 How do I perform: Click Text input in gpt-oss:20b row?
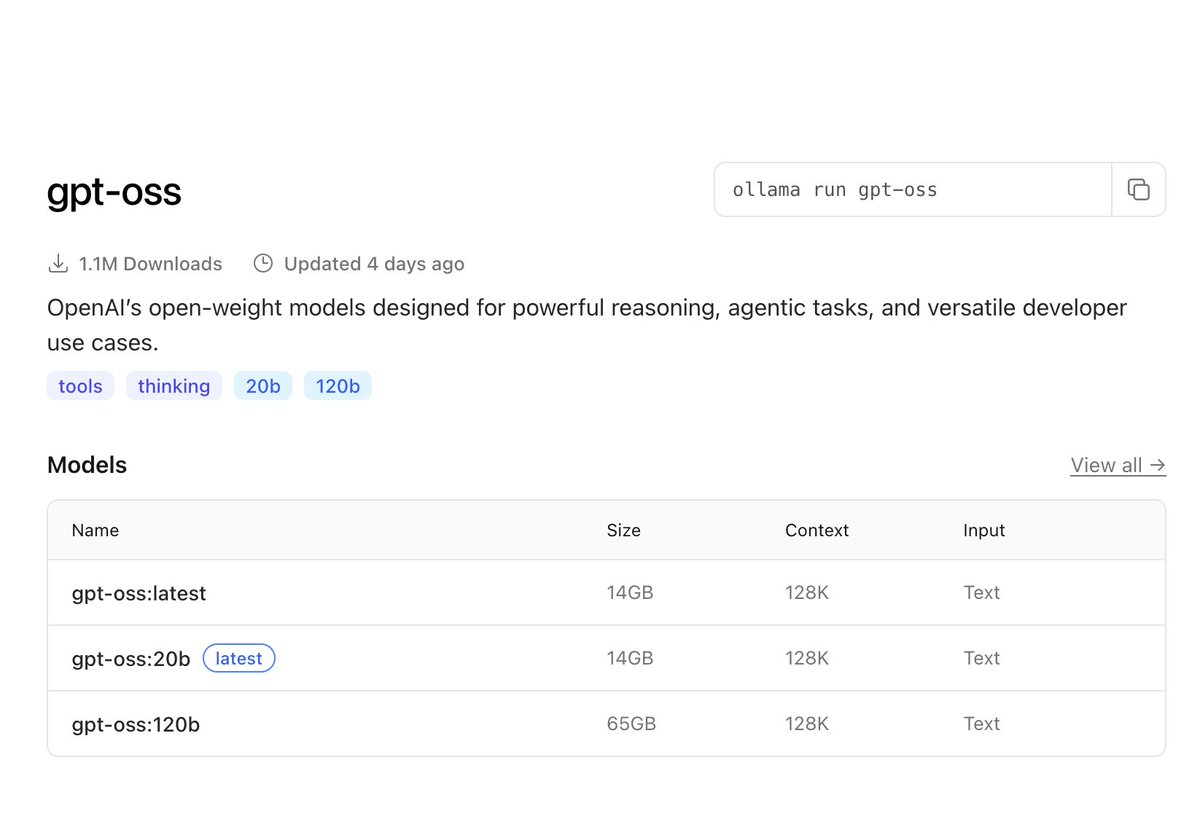(982, 658)
